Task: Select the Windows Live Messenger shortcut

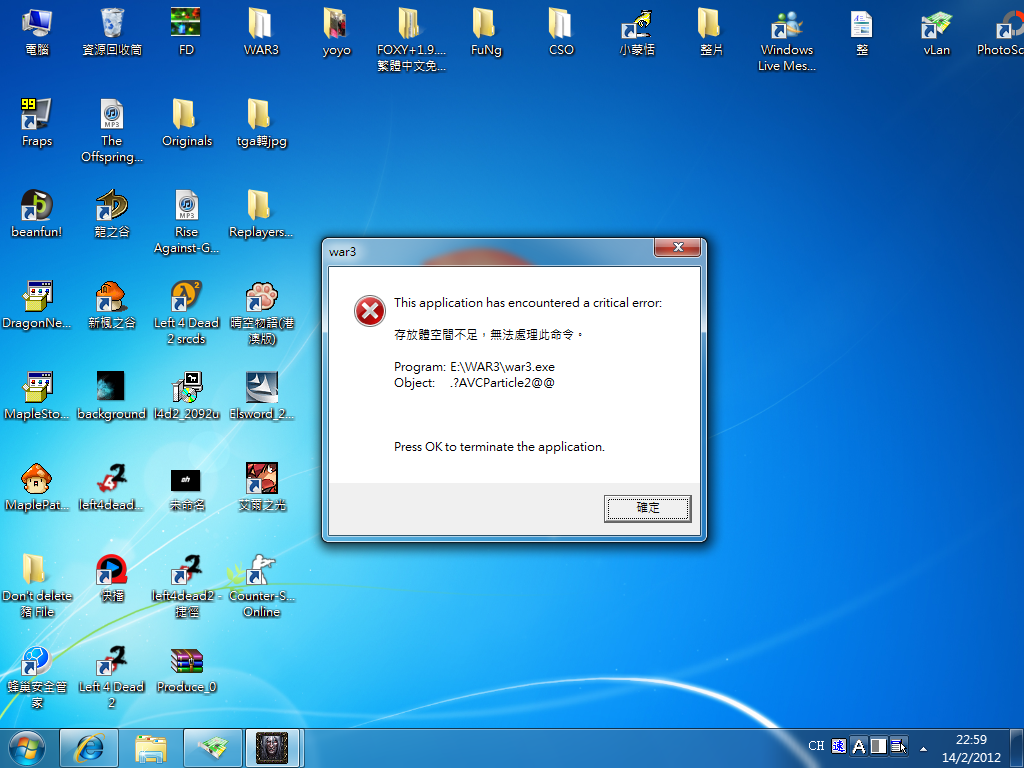Action: [786, 39]
